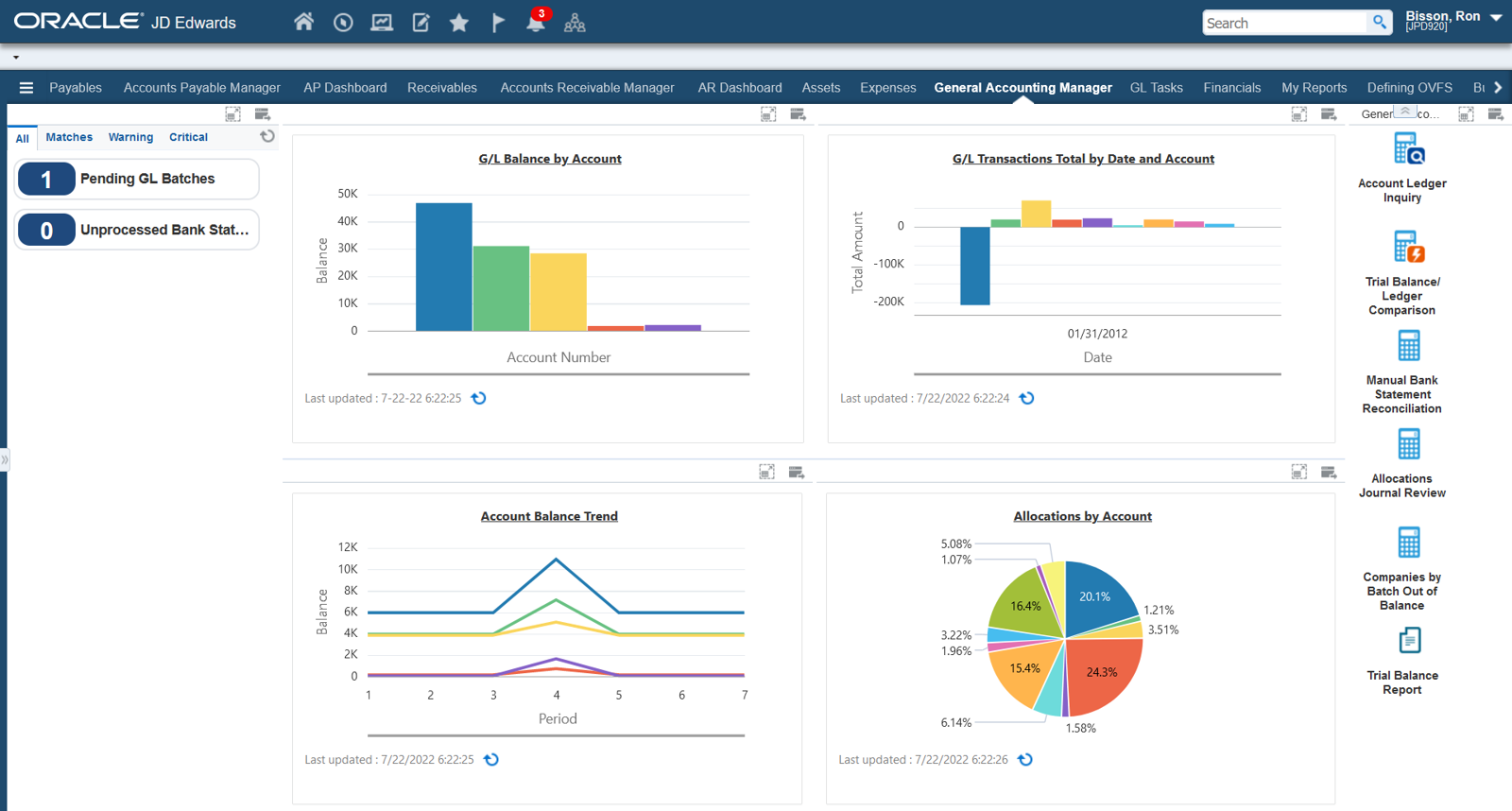Open the GL Tasks tab
This screenshot has width=1512, height=811.
point(1156,88)
